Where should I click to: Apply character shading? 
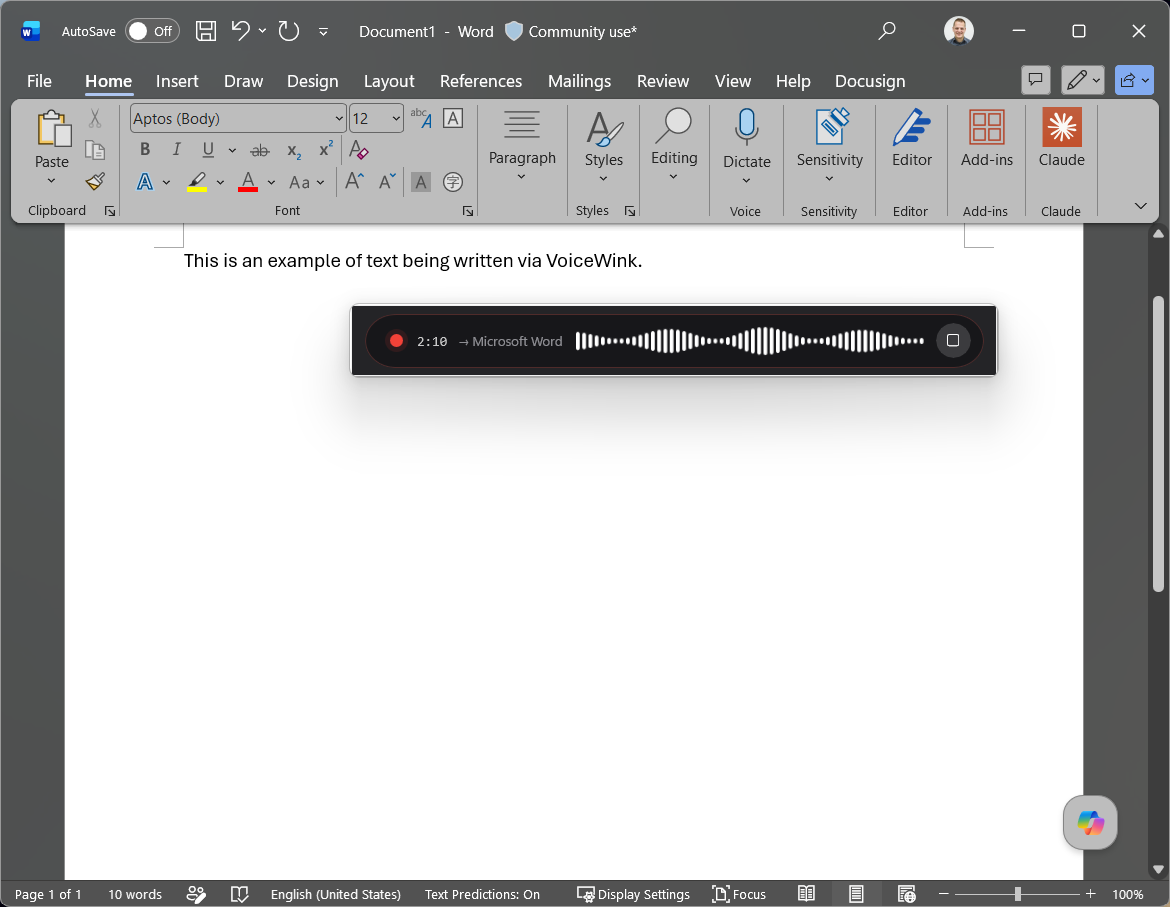click(x=421, y=182)
